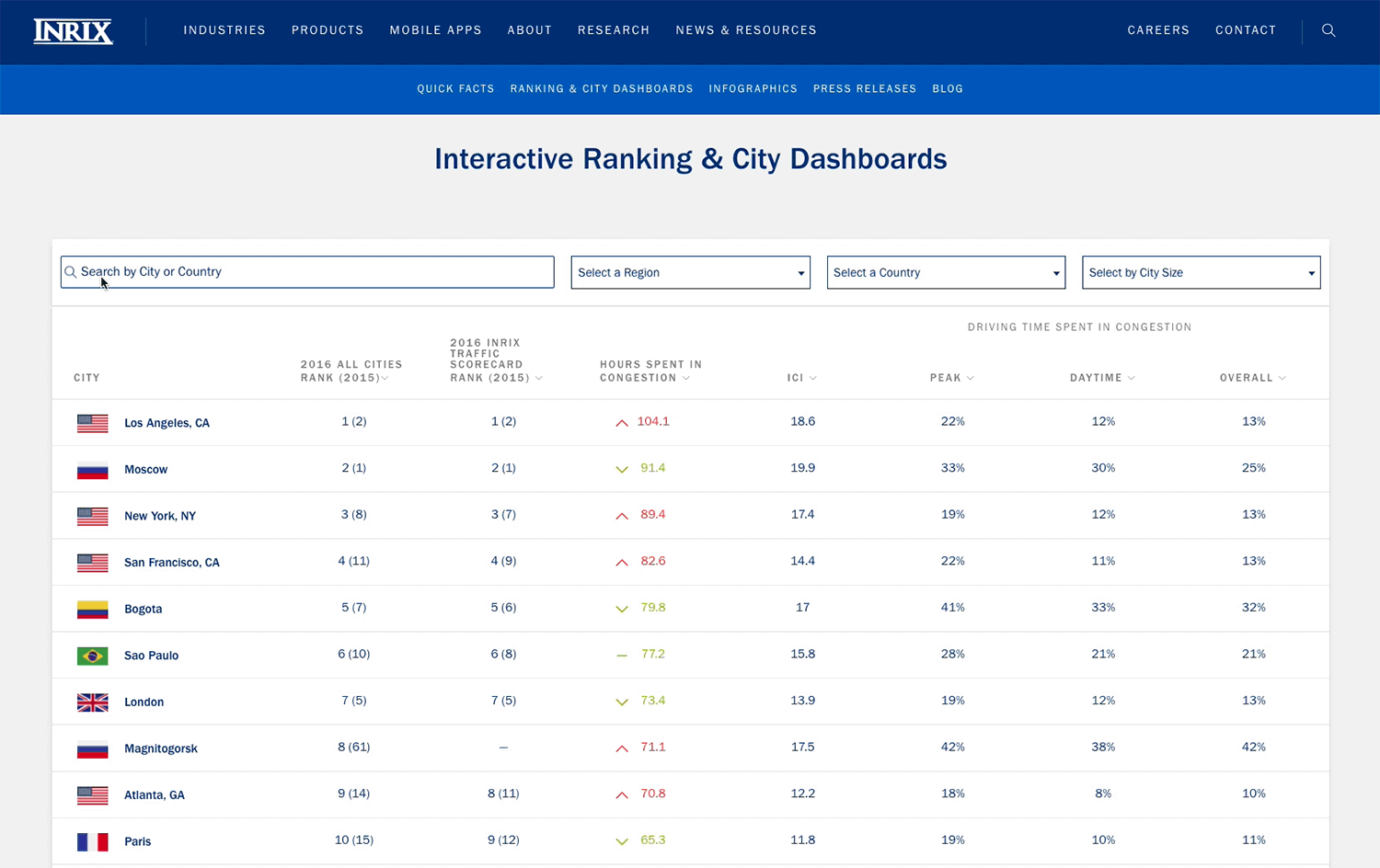Click Magnitogorsk's 42% peak value
1380x868 pixels.
(x=952, y=748)
